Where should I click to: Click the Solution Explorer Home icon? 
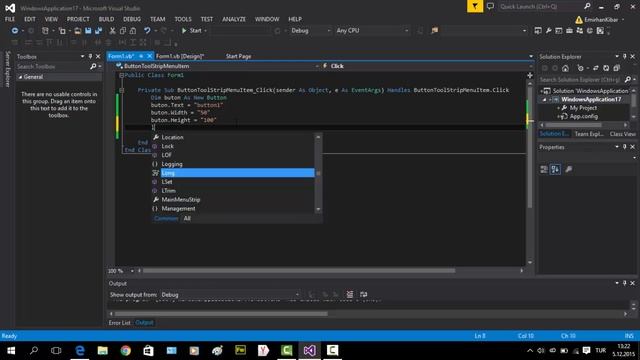(x=565, y=68)
